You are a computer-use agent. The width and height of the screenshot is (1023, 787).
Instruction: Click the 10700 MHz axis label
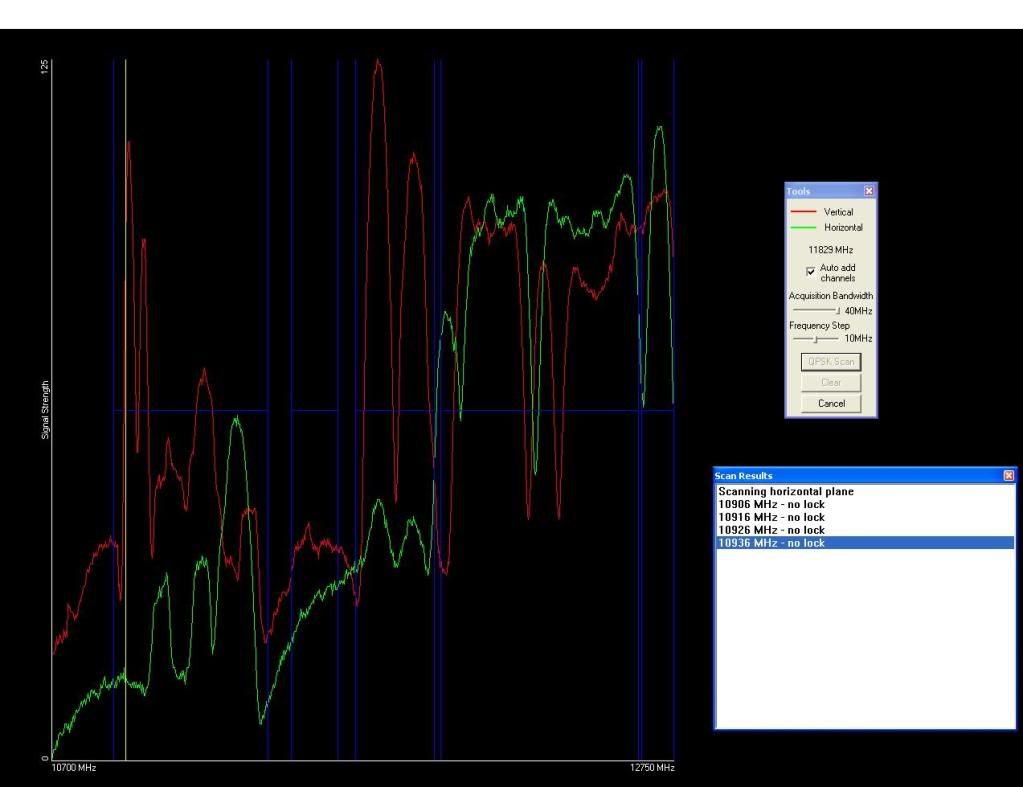[x=74, y=768]
